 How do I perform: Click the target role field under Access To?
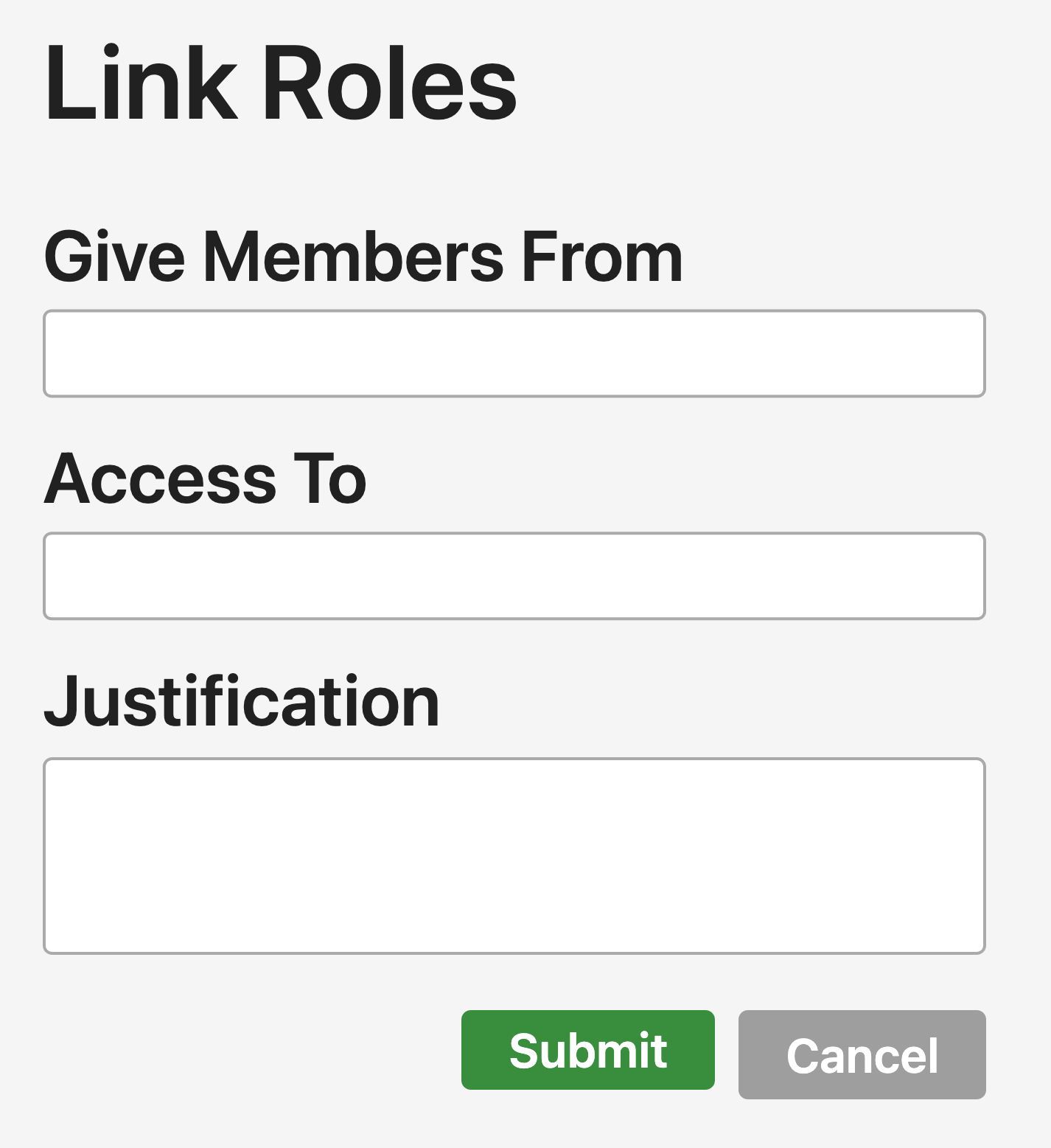click(x=514, y=576)
